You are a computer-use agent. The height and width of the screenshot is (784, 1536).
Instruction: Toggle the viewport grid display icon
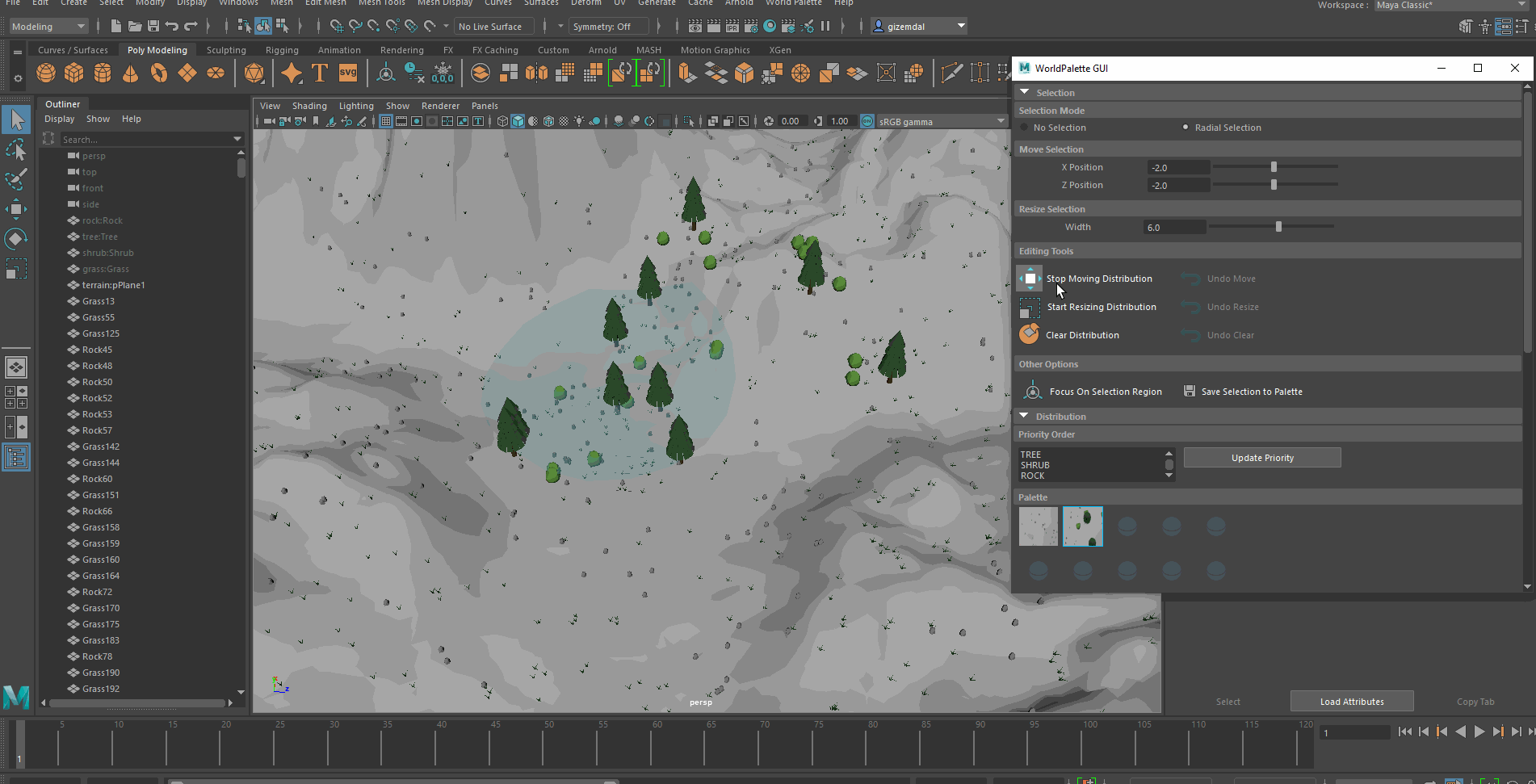[x=386, y=121]
